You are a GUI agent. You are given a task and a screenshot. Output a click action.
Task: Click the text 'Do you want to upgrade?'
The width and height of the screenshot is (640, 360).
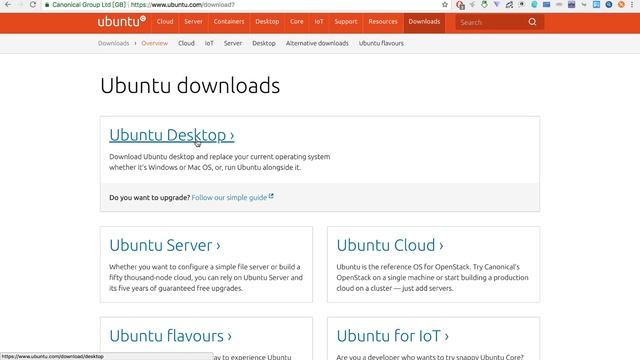[149, 198]
